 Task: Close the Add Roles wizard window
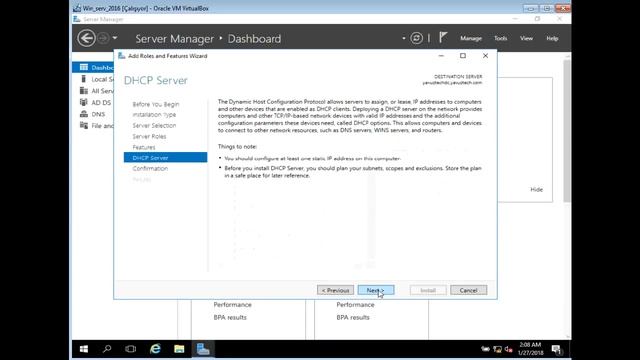(485, 56)
